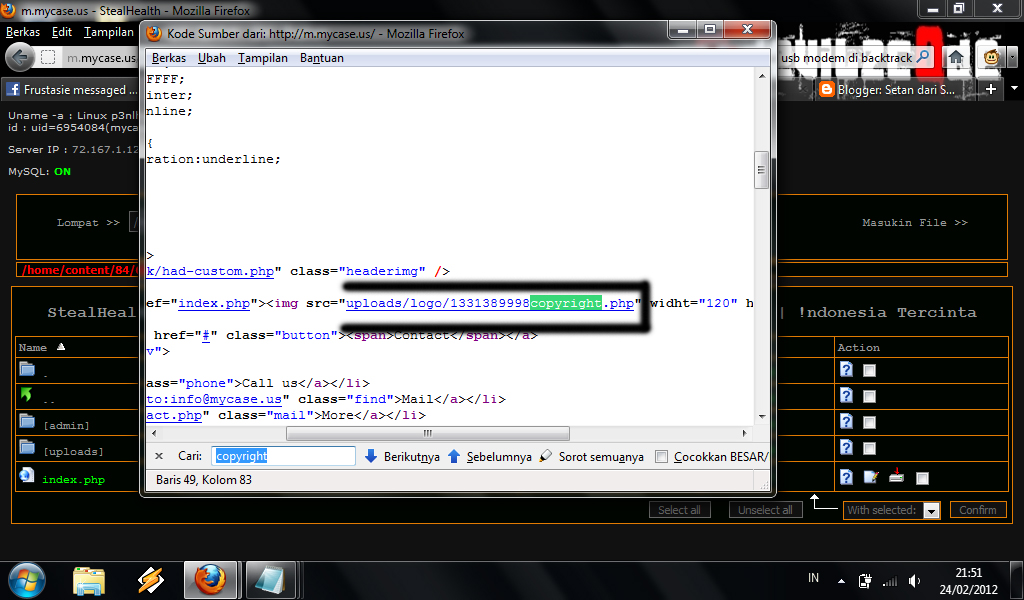Click the download icon for index.php
This screenshot has width=1024, height=600.
click(896, 475)
